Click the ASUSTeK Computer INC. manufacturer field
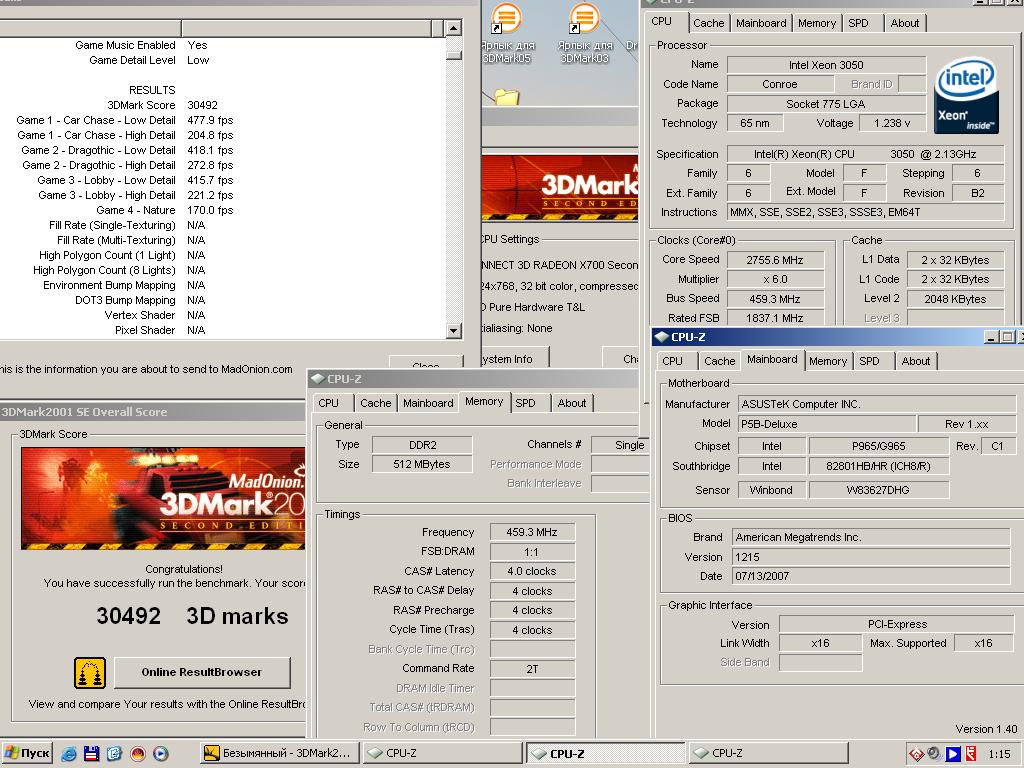1024x768 pixels. point(876,404)
